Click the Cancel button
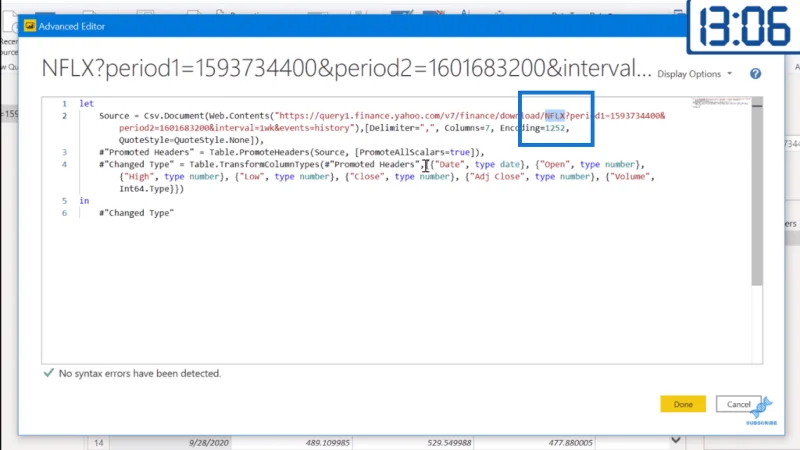The width and height of the screenshot is (800, 450). (738, 404)
